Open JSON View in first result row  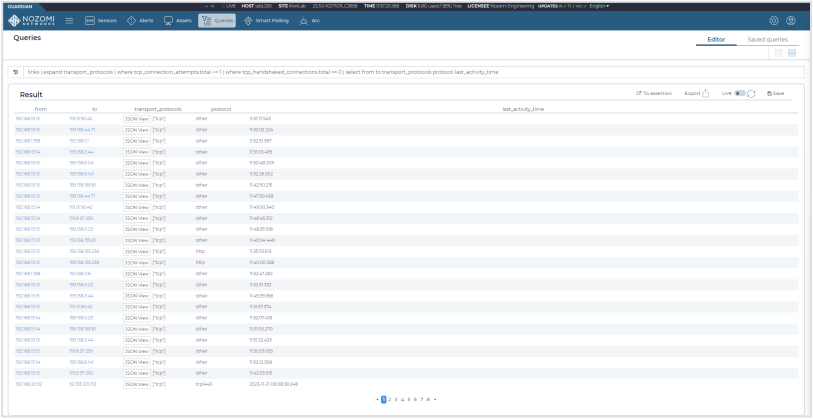click(136, 118)
